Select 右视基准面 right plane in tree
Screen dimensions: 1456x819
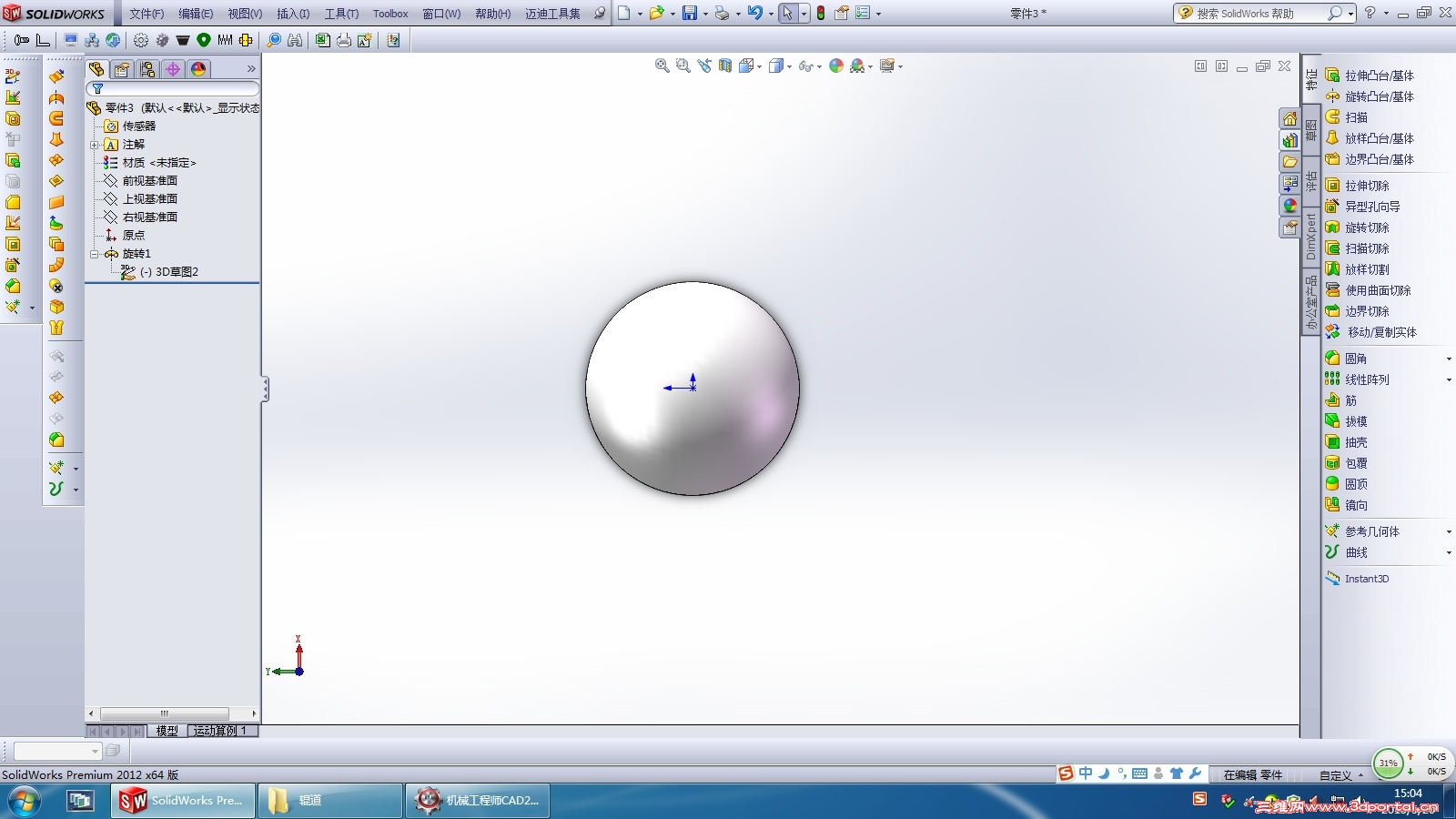pos(150,217)
